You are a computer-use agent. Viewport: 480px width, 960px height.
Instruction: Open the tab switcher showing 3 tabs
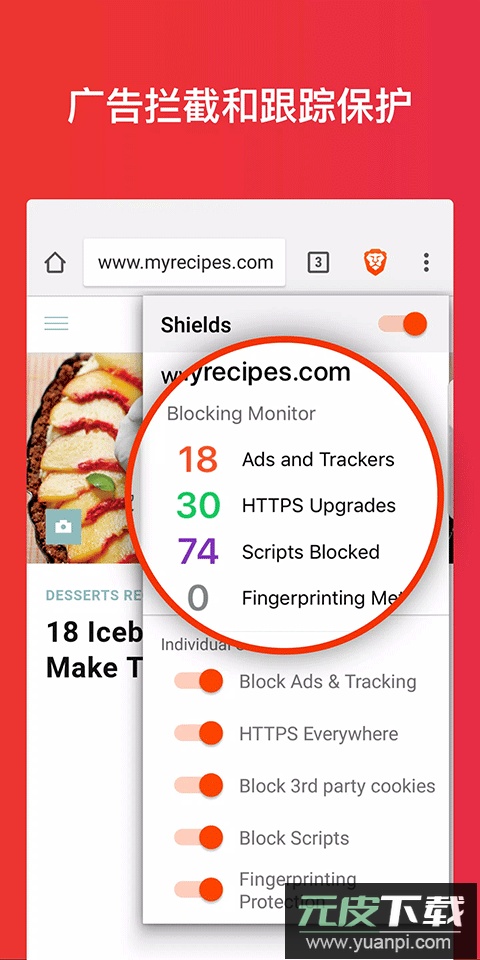coord(318,263)
